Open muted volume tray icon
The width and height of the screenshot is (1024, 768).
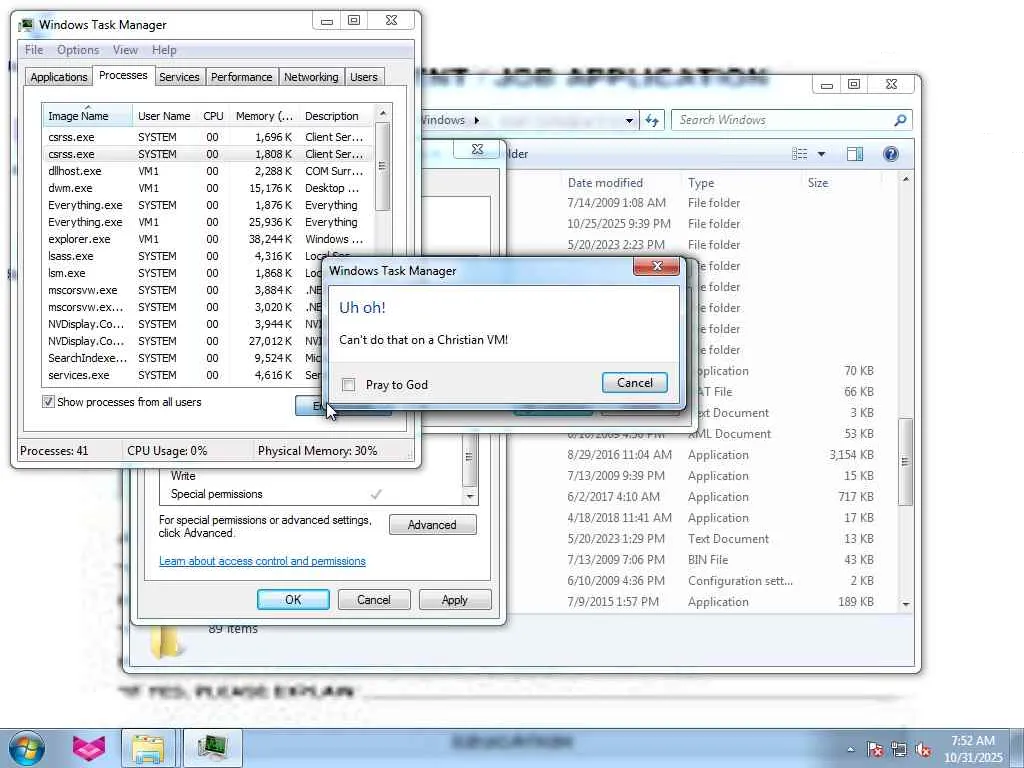(923, 749)
